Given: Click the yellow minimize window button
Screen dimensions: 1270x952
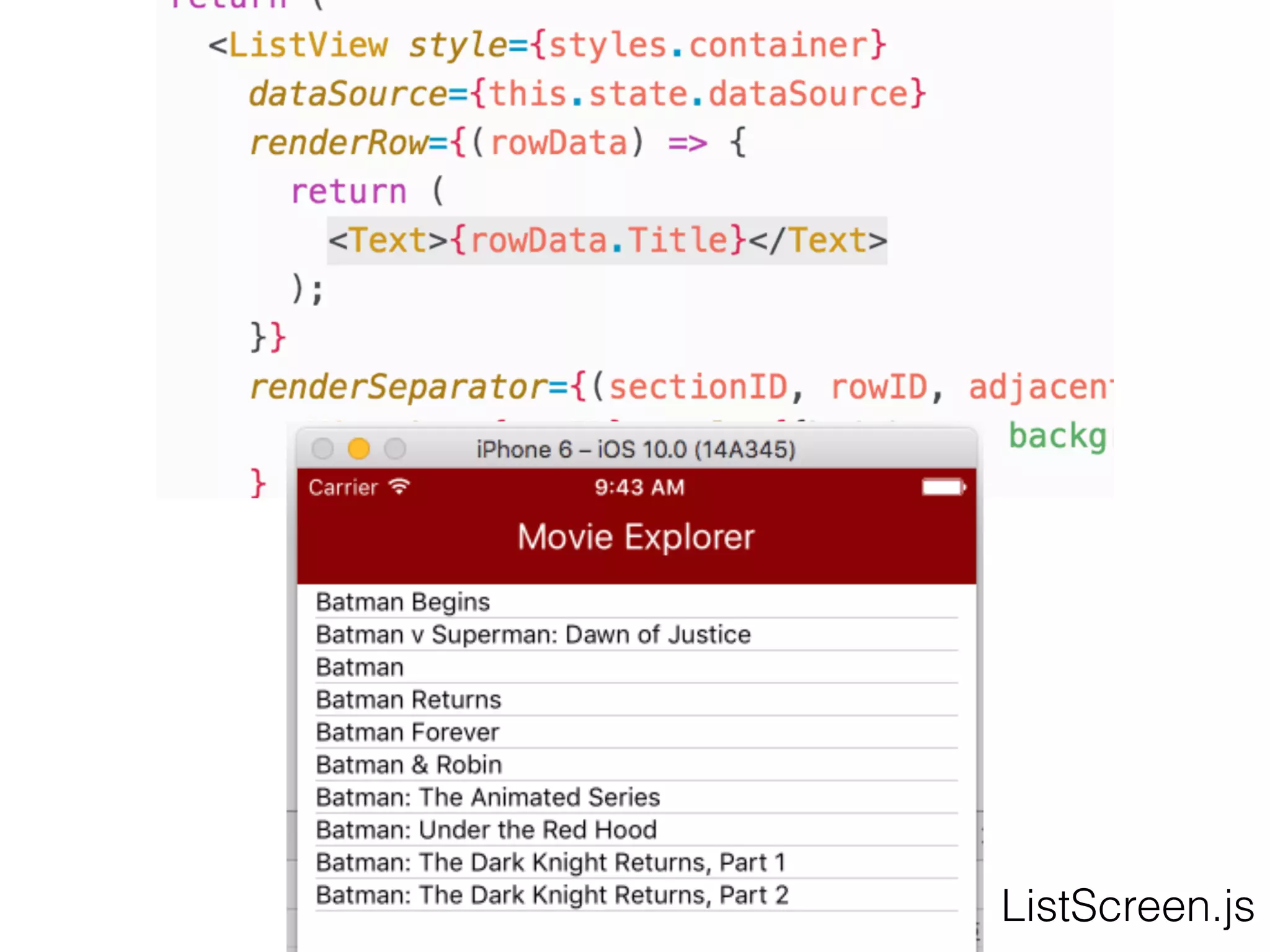Looking at the screenshot, I should [359, 448].
